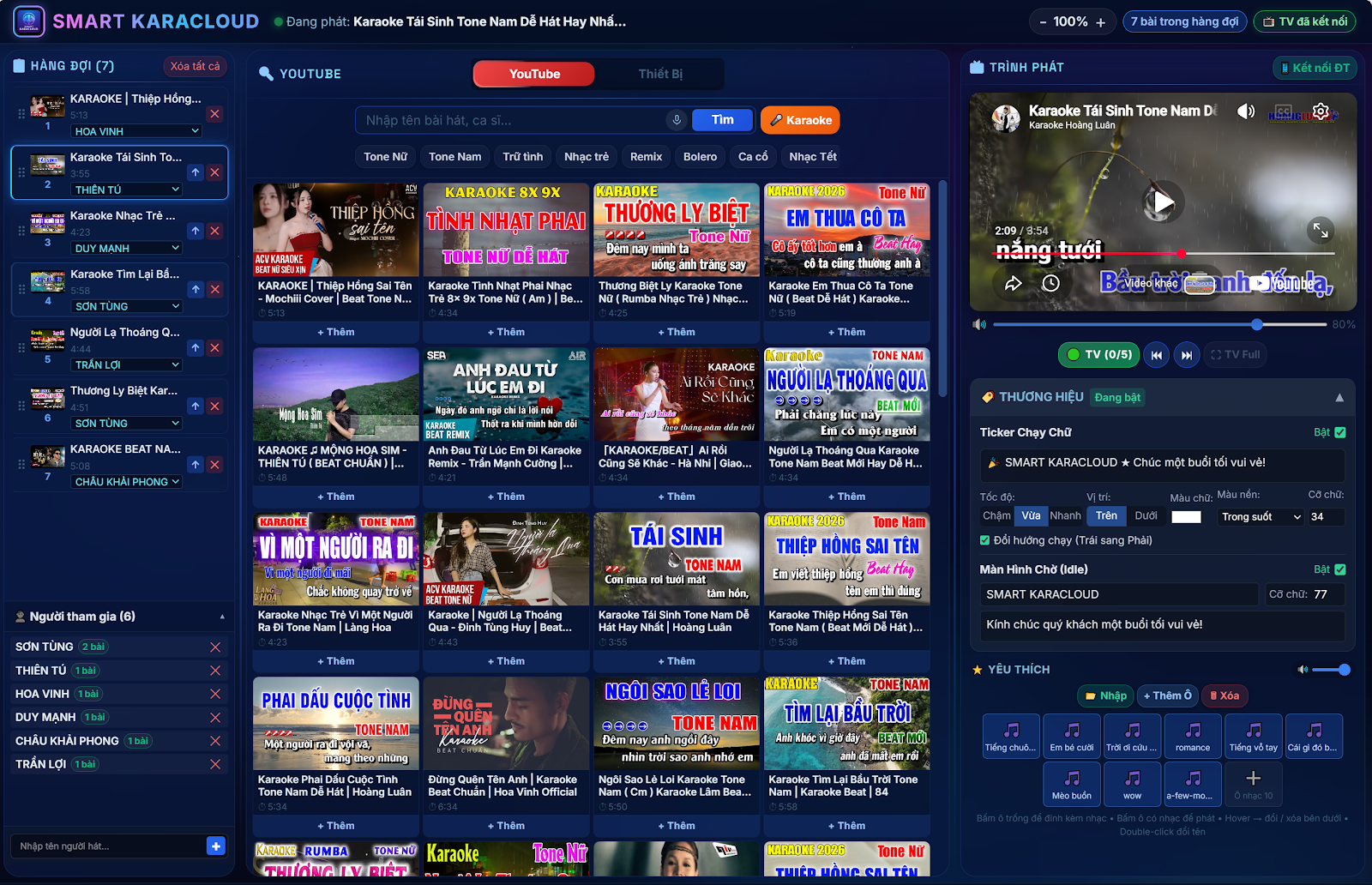
Task: Move KARAOKE BEAT NA... song up
Action: (x=196, y=464)
